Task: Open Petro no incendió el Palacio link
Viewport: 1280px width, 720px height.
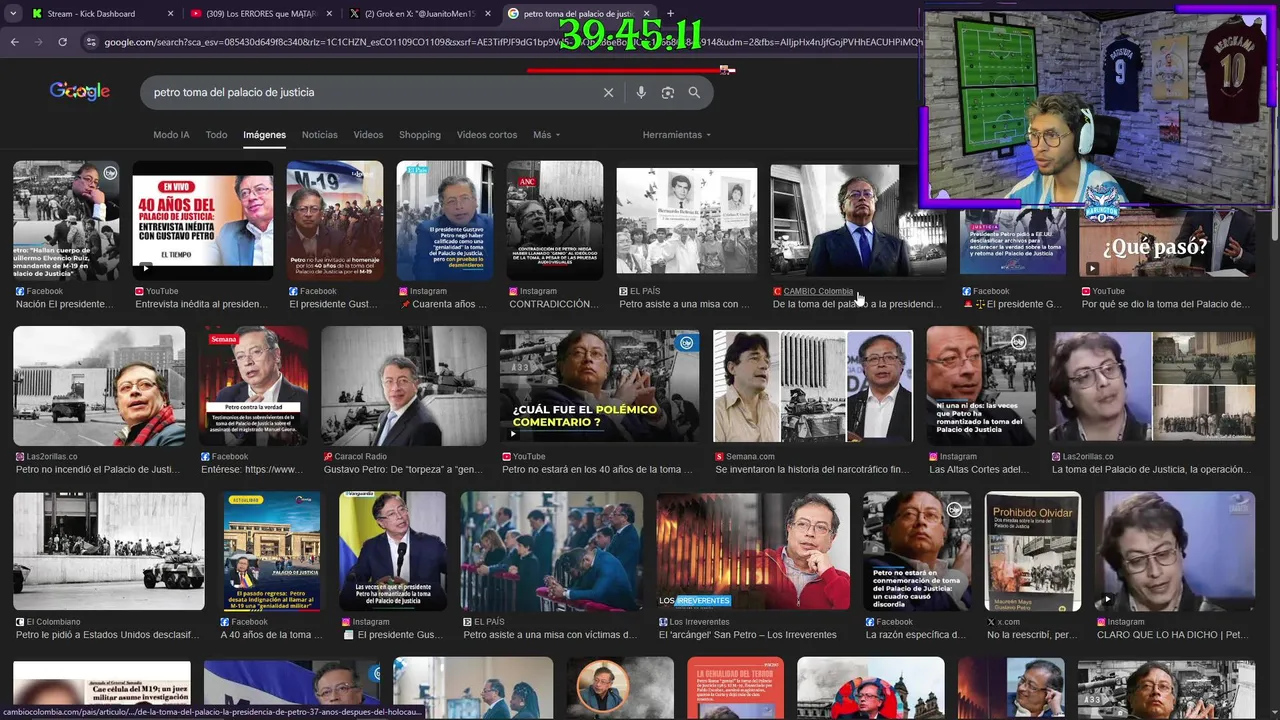Action: (x=99, y=469)
